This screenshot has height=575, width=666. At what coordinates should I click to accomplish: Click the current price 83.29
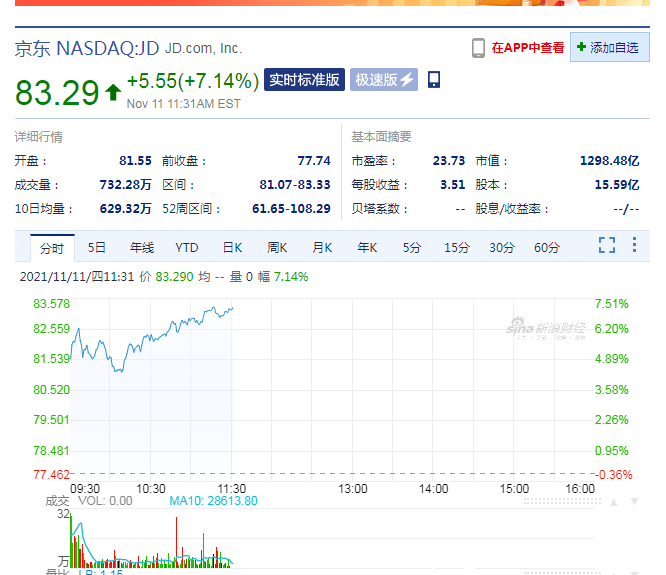click(57, 93)
